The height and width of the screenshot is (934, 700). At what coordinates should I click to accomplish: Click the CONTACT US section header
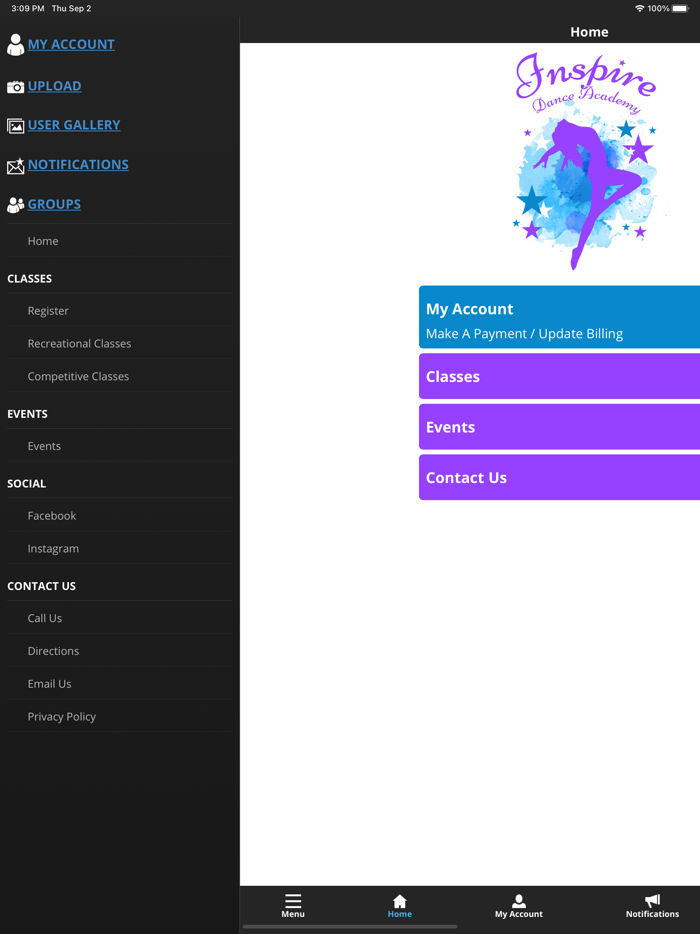click(41, 586)
